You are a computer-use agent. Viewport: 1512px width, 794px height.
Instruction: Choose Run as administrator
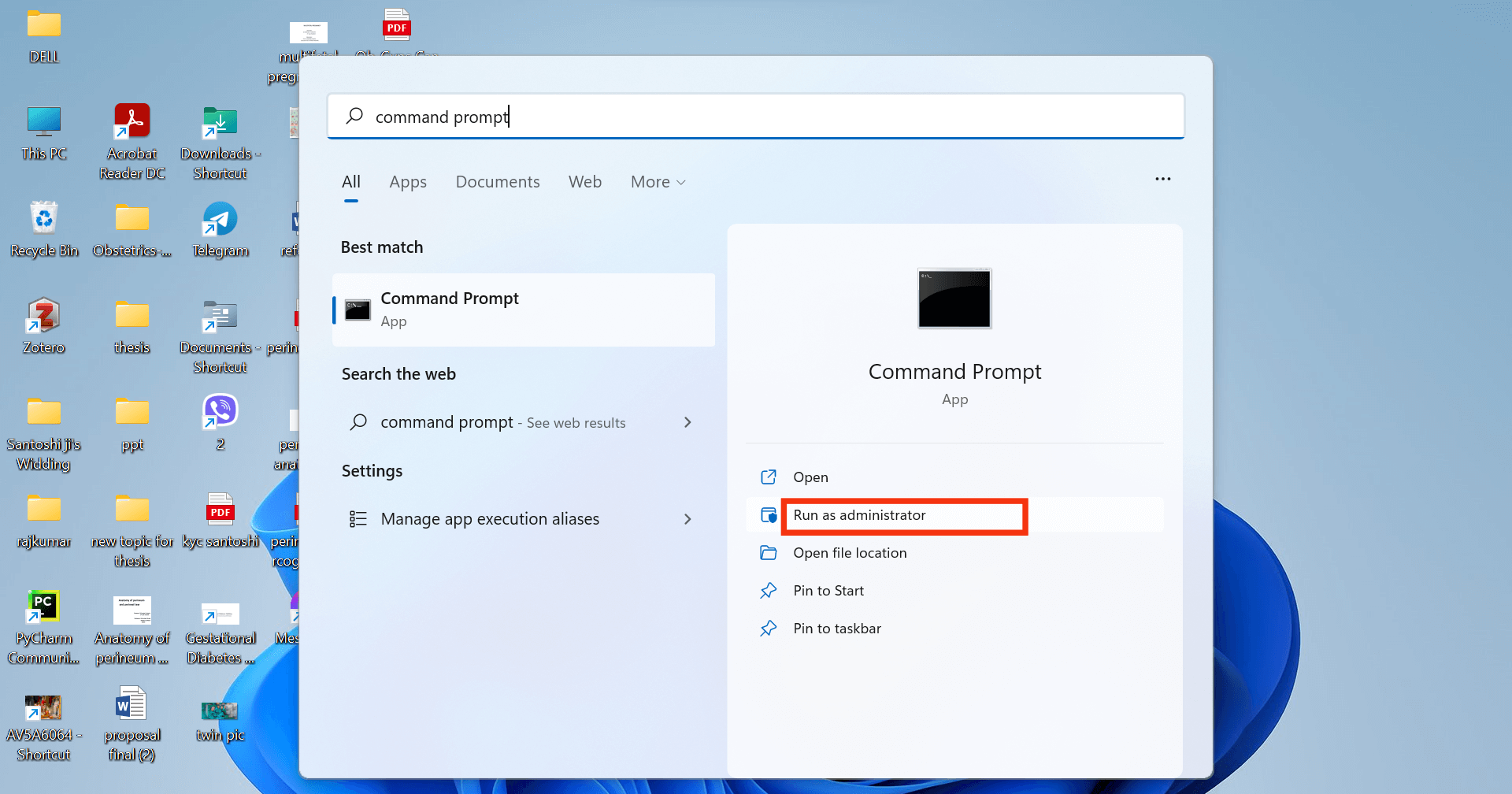point(954,515)
